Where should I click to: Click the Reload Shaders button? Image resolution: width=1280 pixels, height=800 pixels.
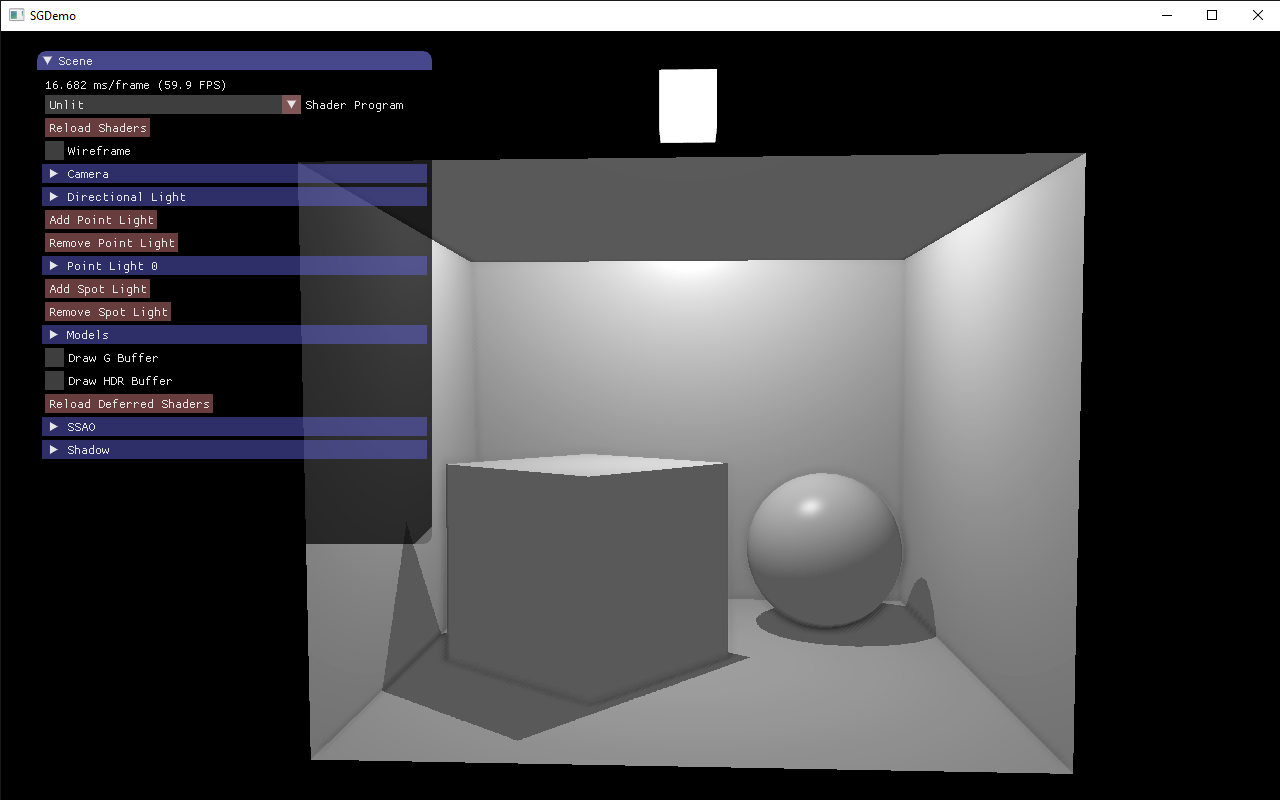coord(98,128)
